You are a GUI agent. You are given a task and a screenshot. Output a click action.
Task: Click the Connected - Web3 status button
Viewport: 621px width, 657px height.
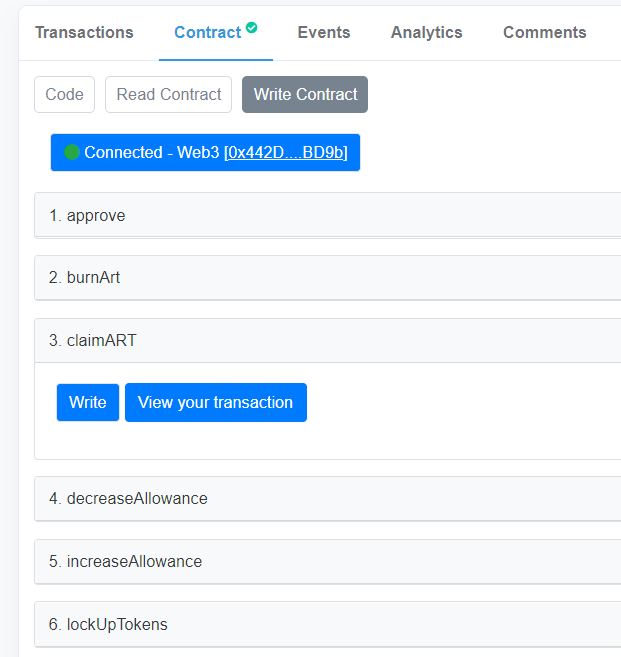[x=205, y=153]
